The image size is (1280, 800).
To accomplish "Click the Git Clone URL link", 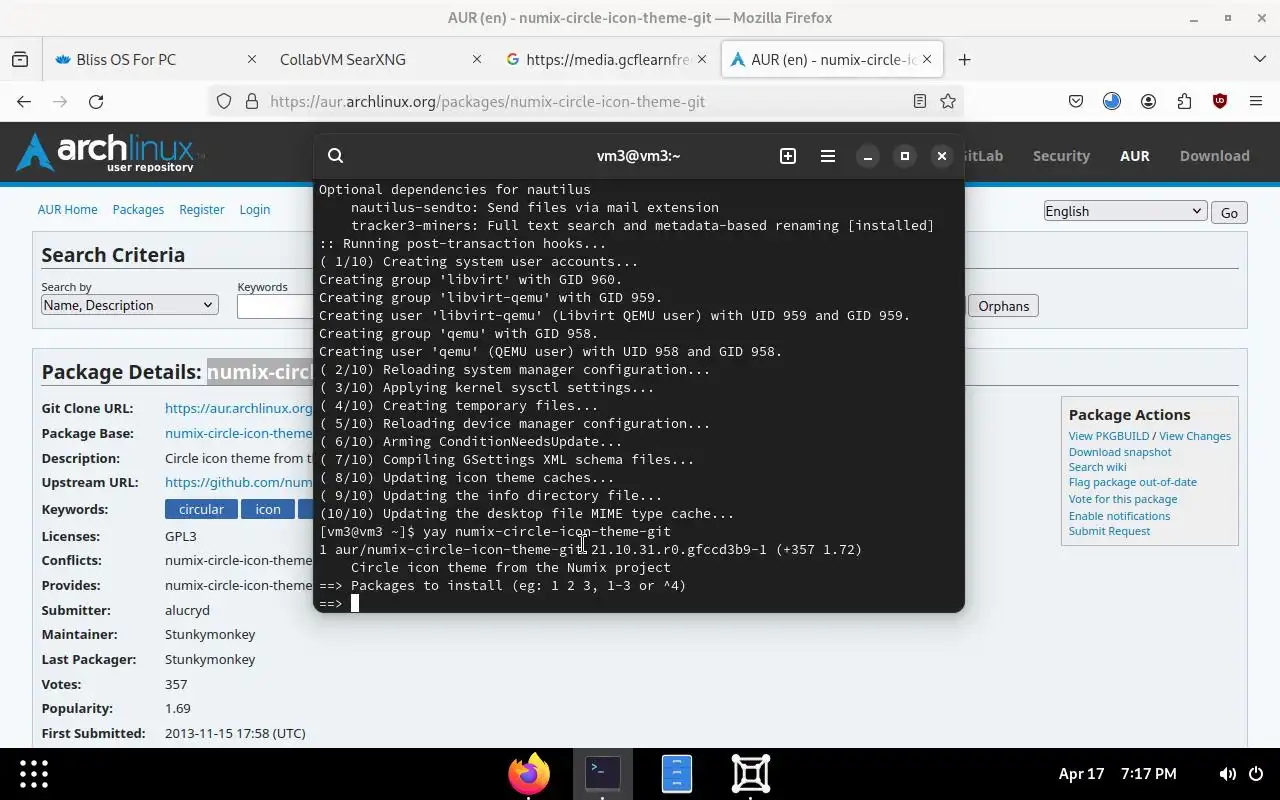I will coord(239,408).
